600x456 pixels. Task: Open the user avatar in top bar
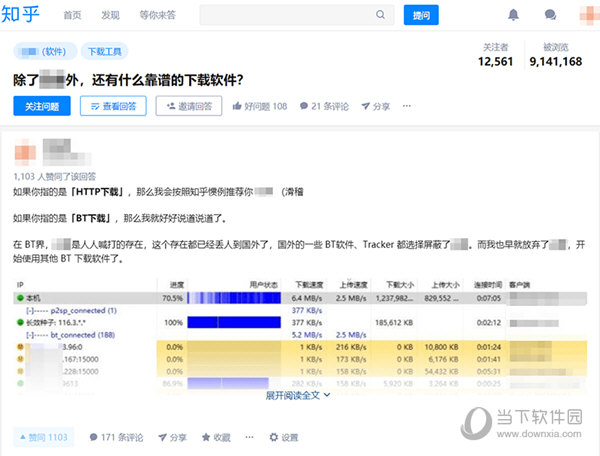[x=590, y=15]
